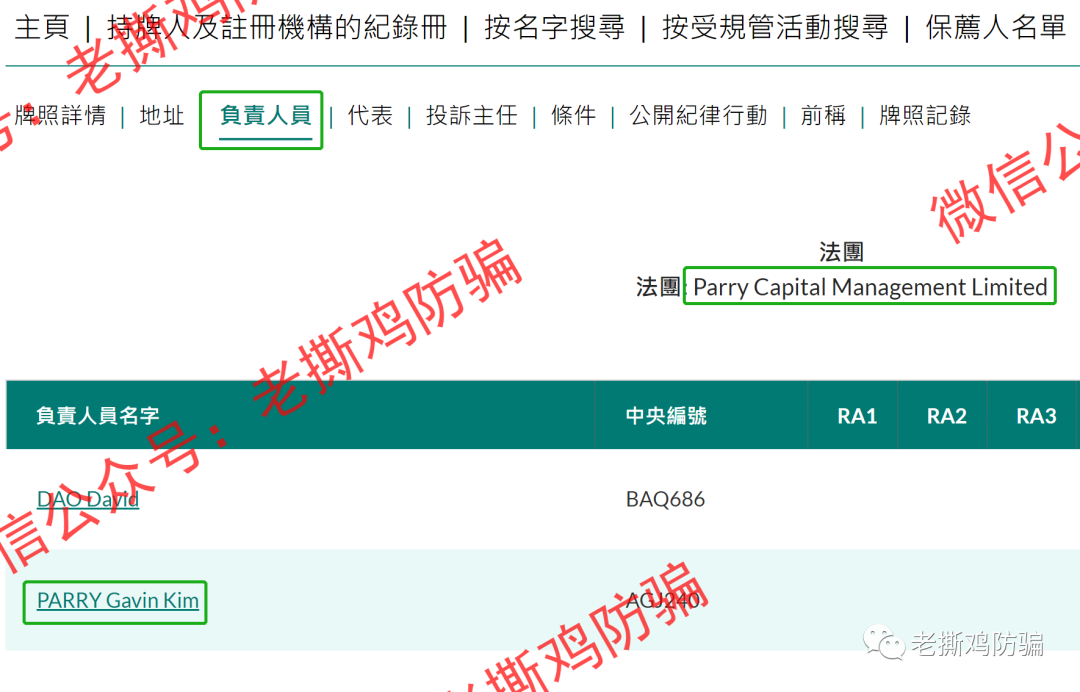Switch to the 地址 tab
Image resolution: width=1080 pixels, height=692 pixels.
[x=162, y=115]
